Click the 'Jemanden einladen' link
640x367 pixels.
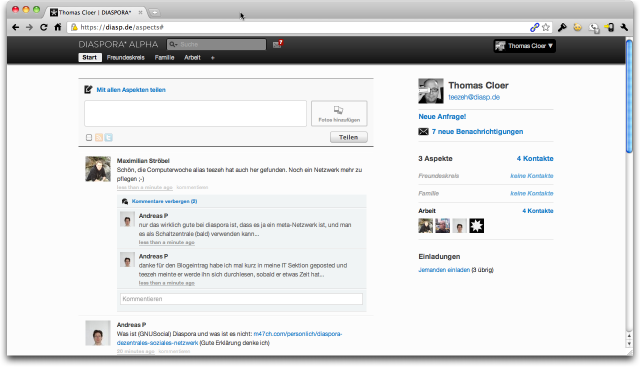(444, 270)
